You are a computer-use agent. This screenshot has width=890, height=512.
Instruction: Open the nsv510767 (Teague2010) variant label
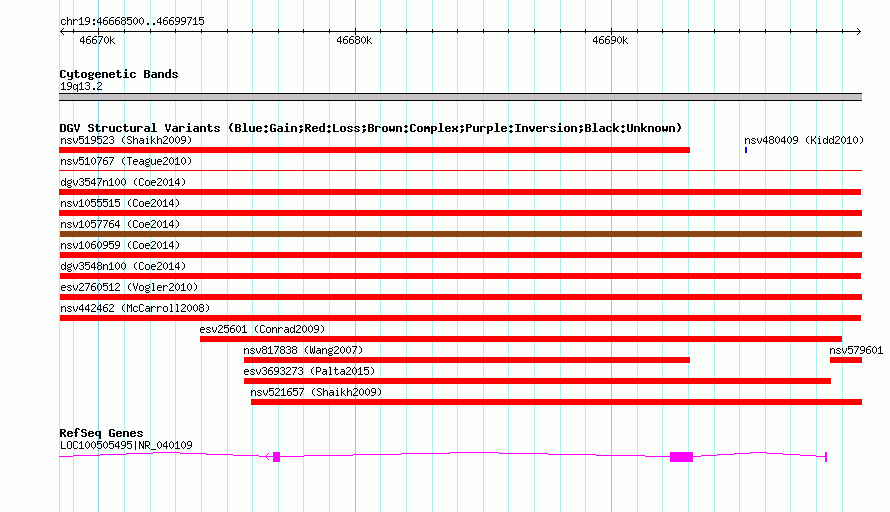(x=126, y=161)
